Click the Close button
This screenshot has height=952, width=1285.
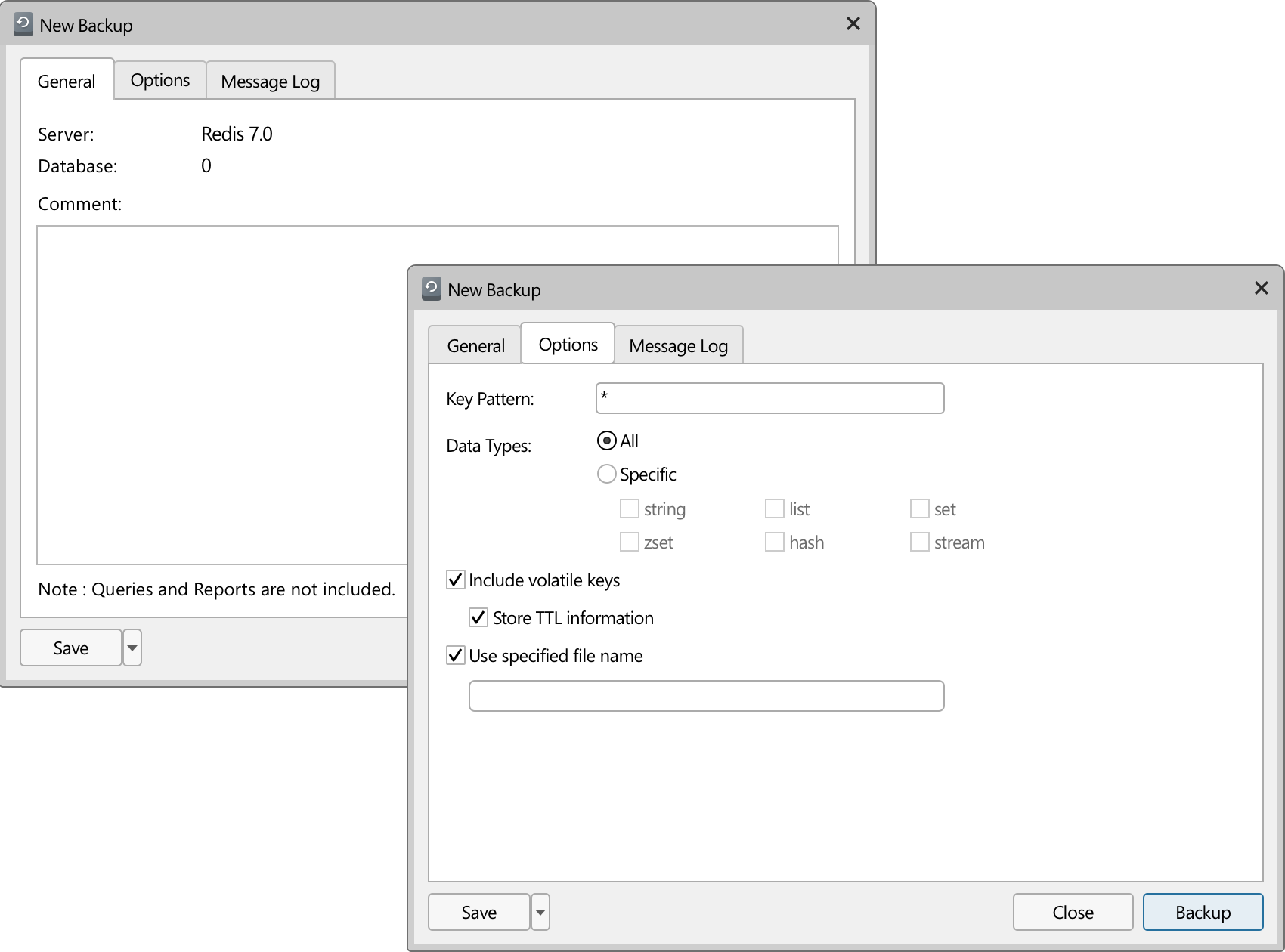point(1073,912)
